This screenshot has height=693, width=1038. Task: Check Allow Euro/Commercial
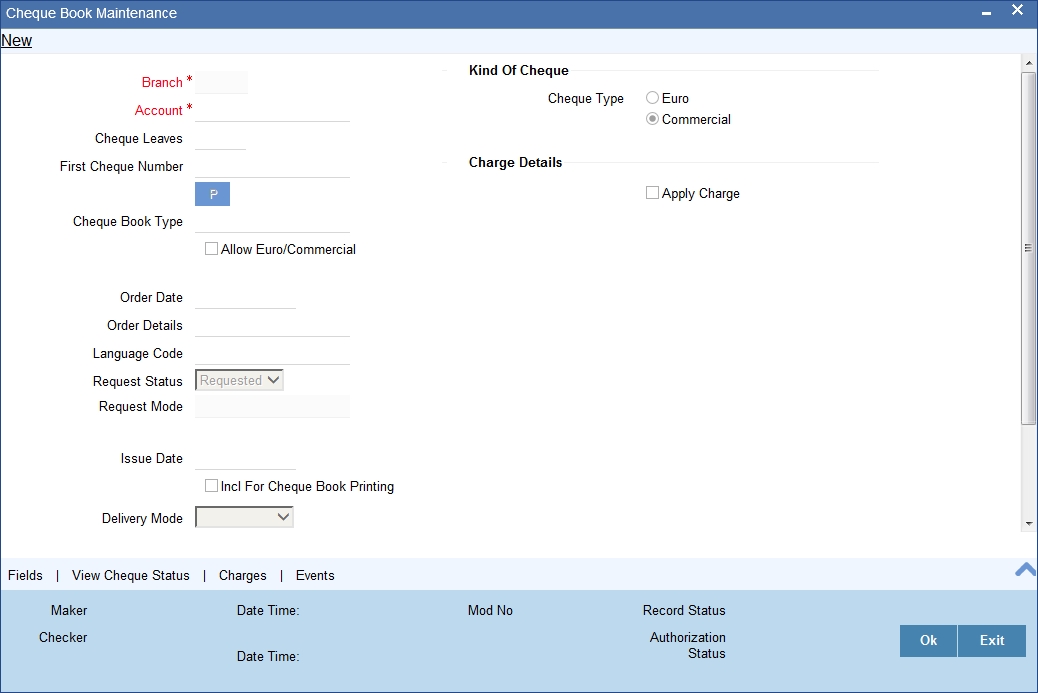[x=211, y=247]
